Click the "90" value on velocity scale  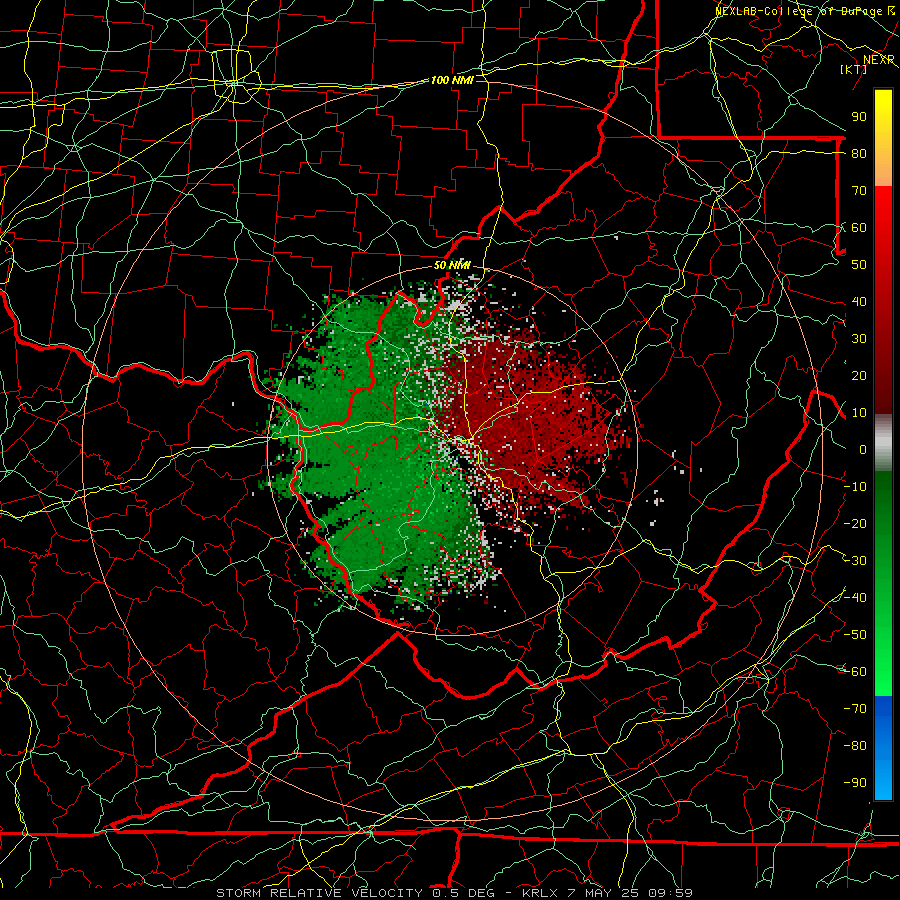(x=859, y=117)
